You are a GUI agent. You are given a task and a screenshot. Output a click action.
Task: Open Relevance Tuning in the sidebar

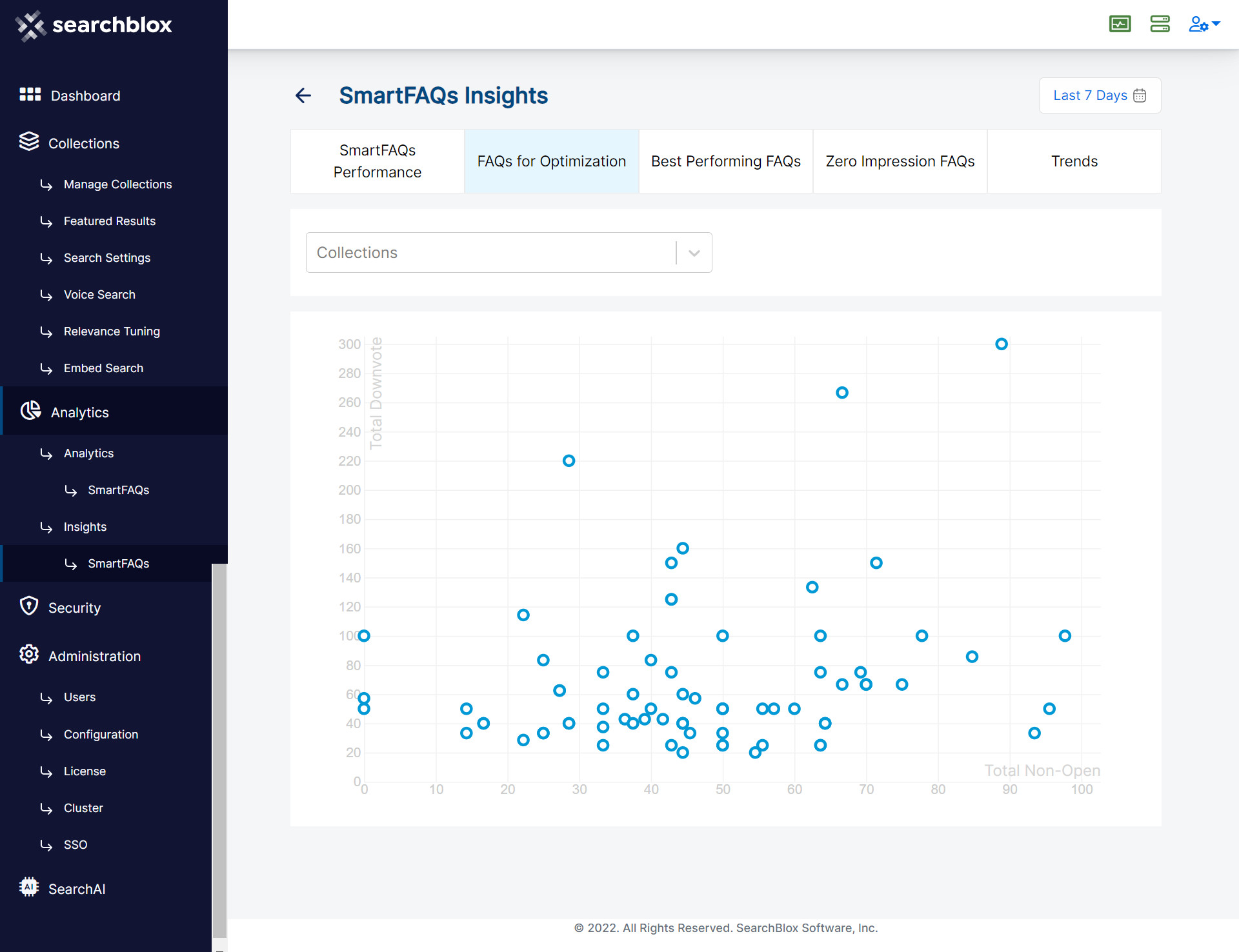111,332
